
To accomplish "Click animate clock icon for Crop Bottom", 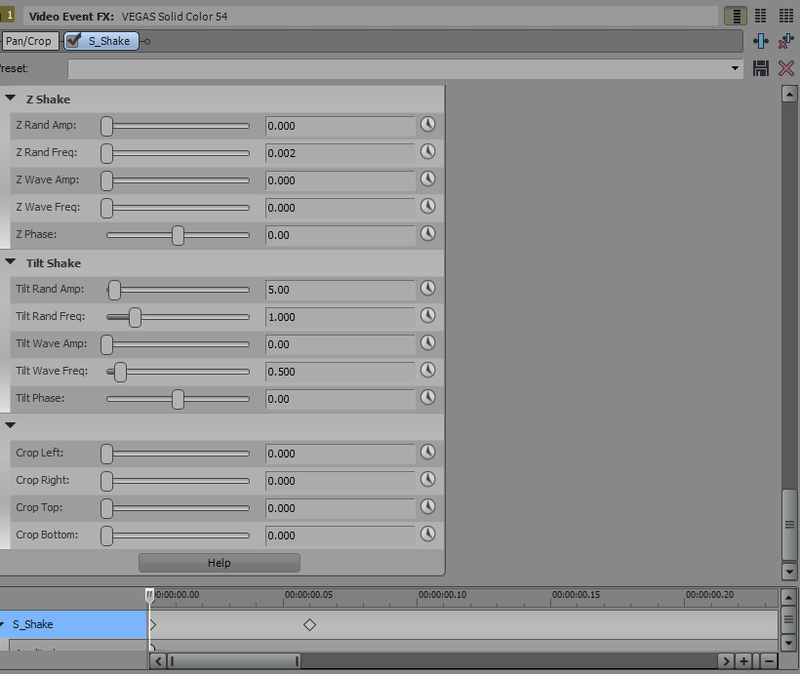I will click(x=428, y=534).
